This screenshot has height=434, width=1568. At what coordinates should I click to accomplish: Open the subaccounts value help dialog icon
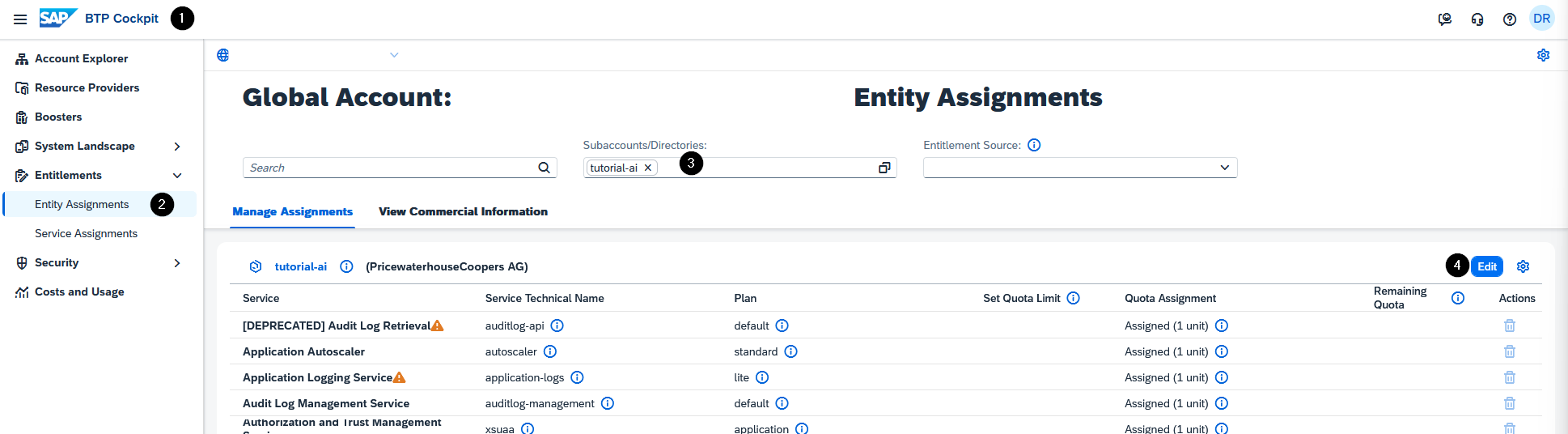point(884,168)
